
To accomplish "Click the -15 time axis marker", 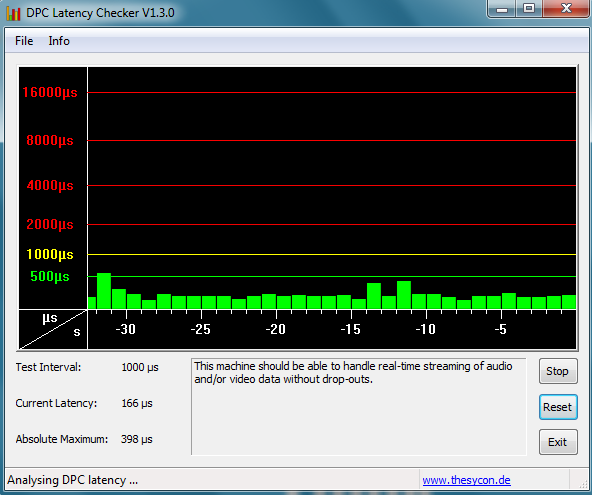I will [x=350, y=329].
